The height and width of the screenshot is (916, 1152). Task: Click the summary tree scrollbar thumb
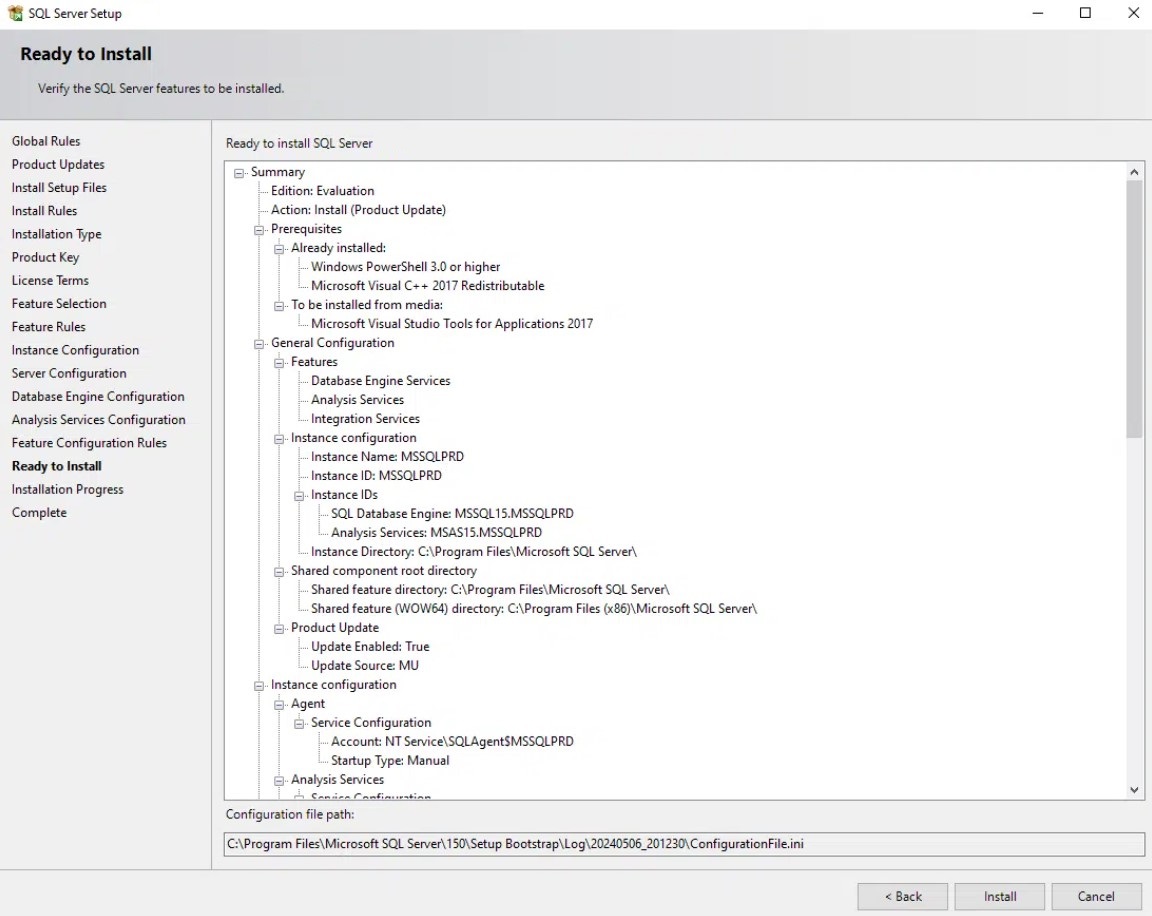click(x=1134, y=309)
